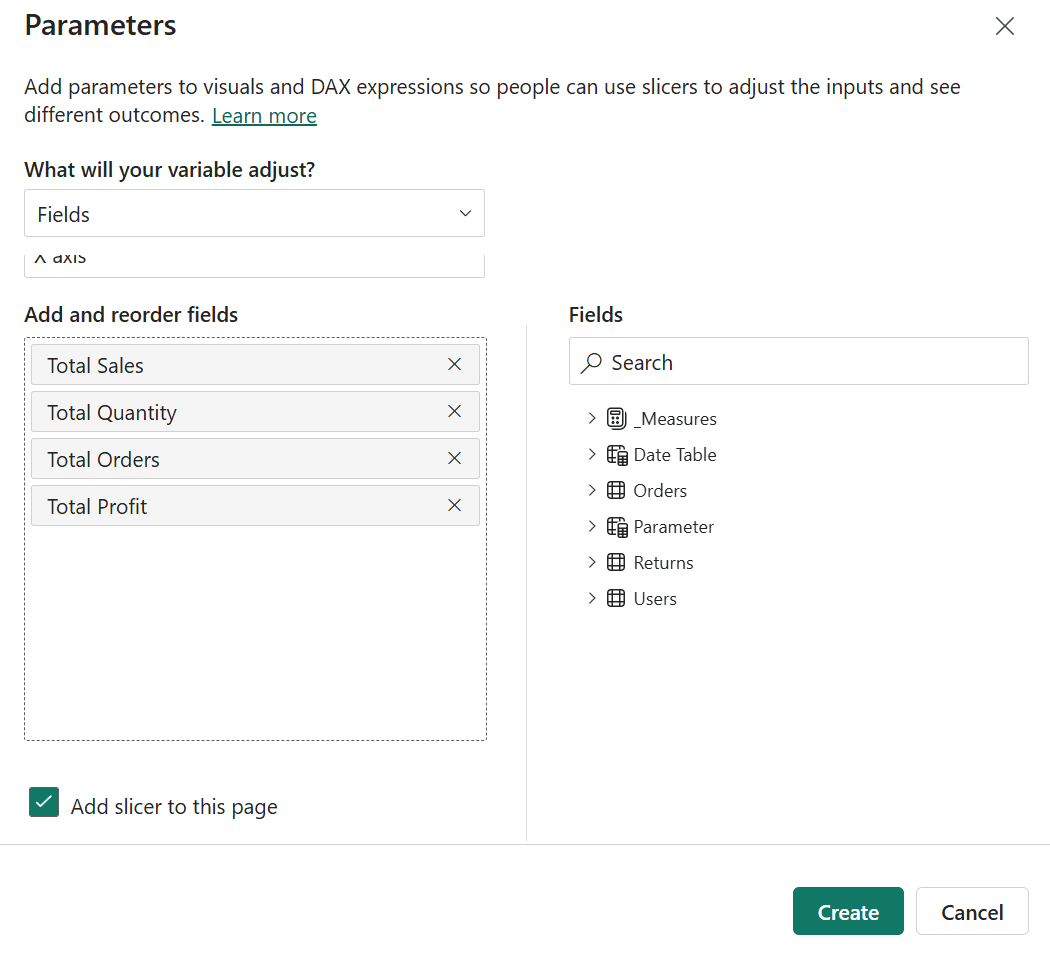Click the Orders table icon
This screenshot has height=953, width=1050.
tap(616, 491)
